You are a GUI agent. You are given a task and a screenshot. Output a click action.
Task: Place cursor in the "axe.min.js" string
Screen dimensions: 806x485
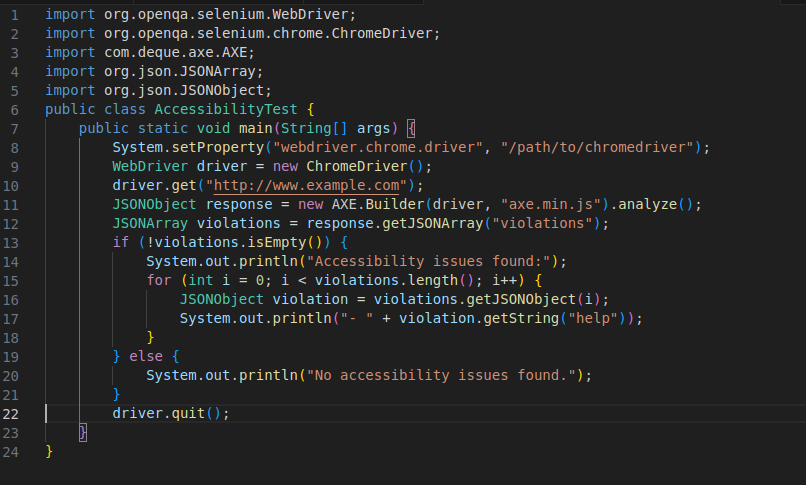tap(547, 204)
